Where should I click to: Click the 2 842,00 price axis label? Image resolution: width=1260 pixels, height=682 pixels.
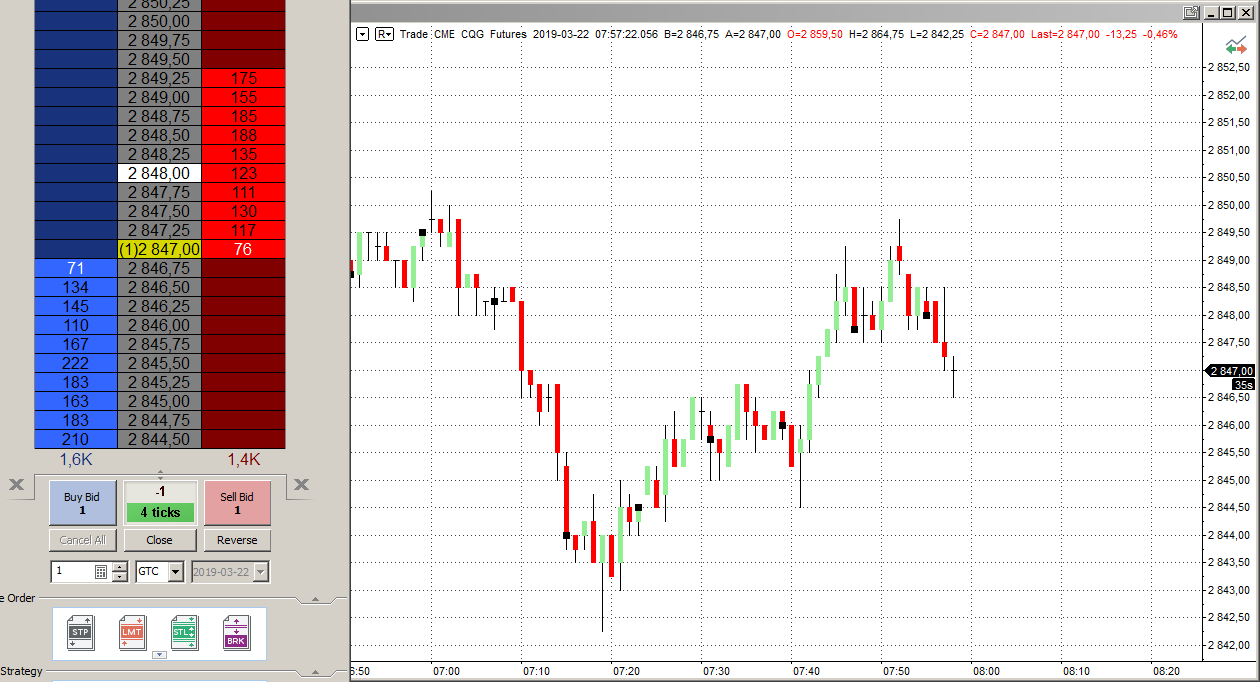tap(1231, 645)
